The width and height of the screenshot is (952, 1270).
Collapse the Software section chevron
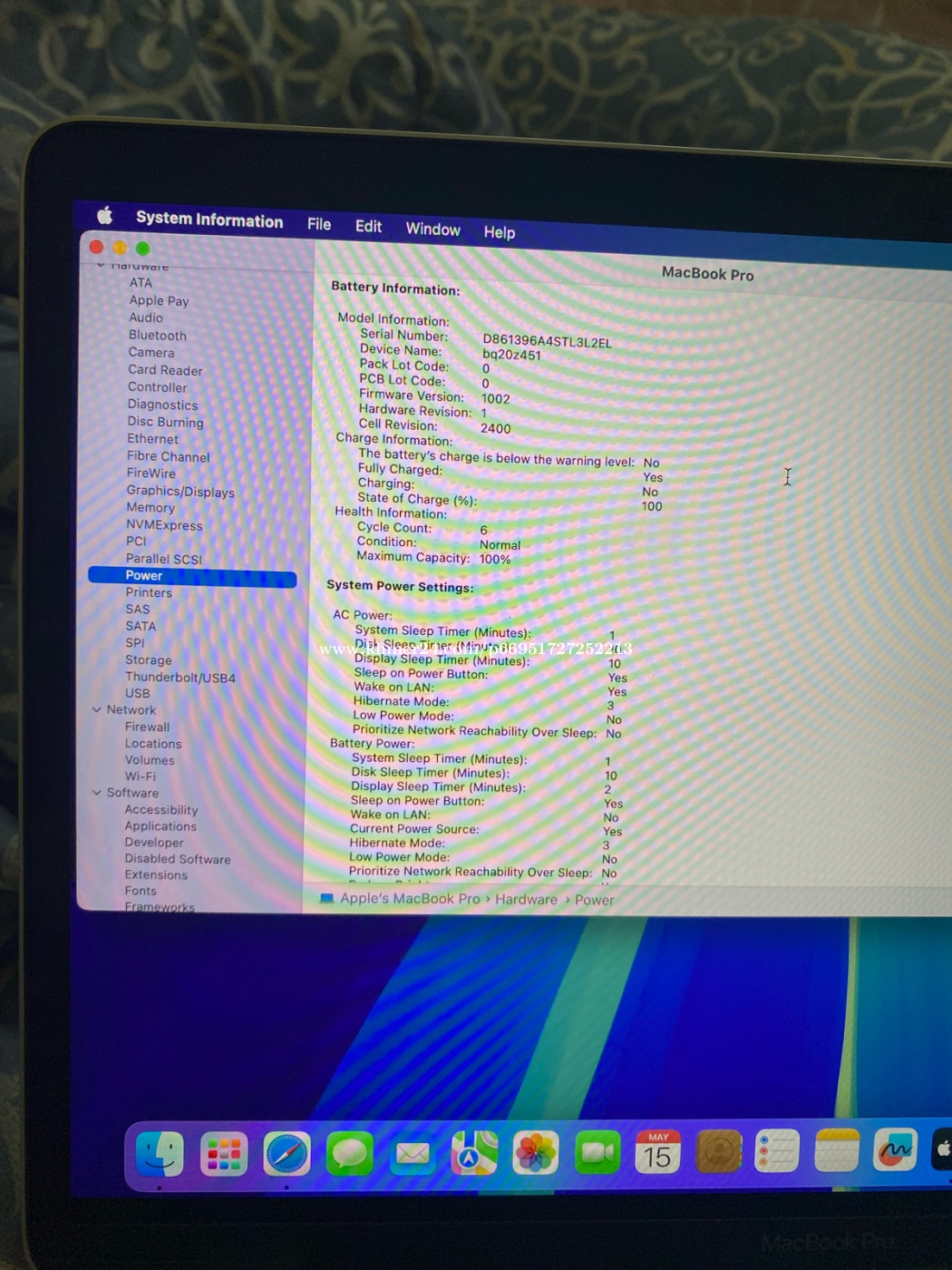click(96, 792)
